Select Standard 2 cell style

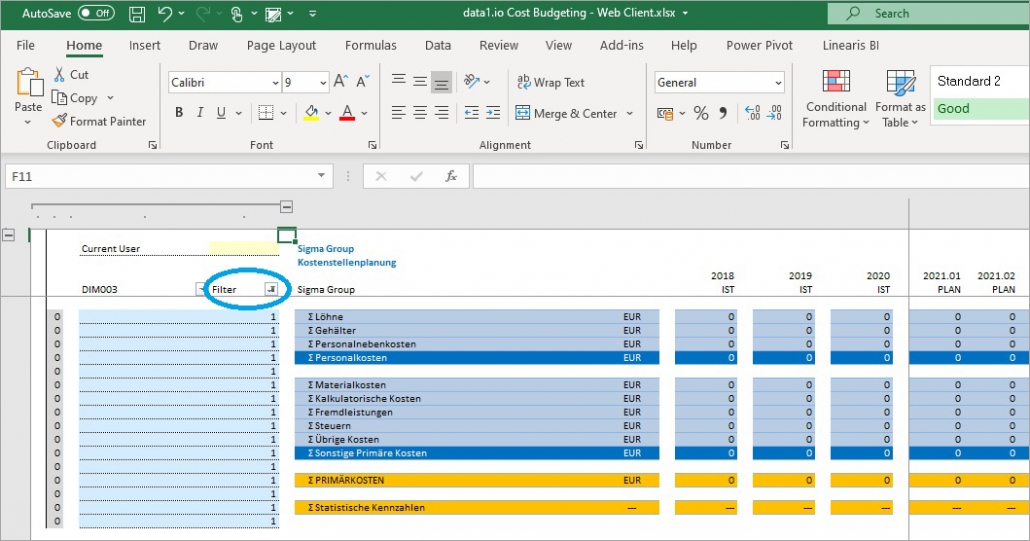pyautogui.click(x=981, y=81)
